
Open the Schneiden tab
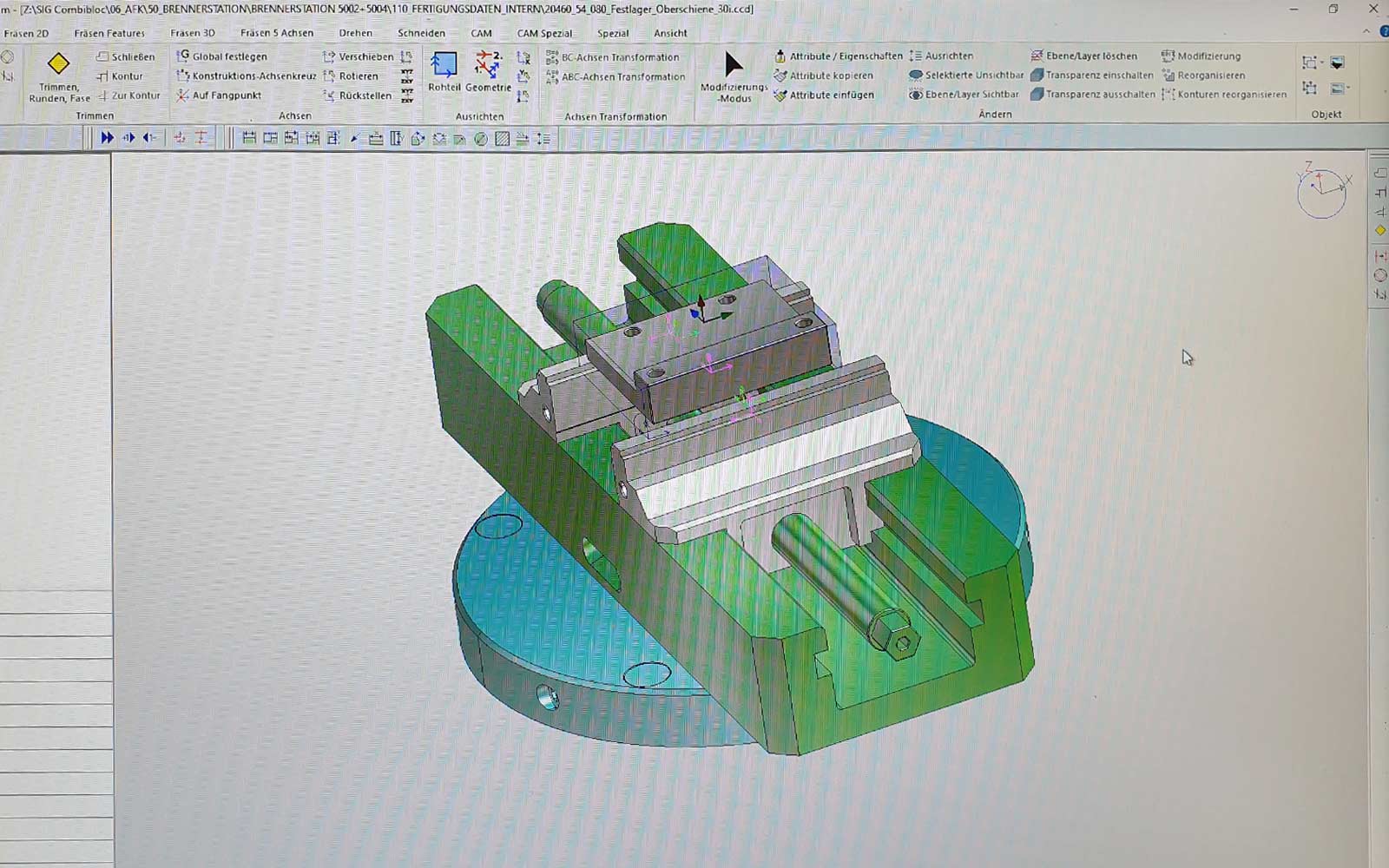[x=421, y=33]
